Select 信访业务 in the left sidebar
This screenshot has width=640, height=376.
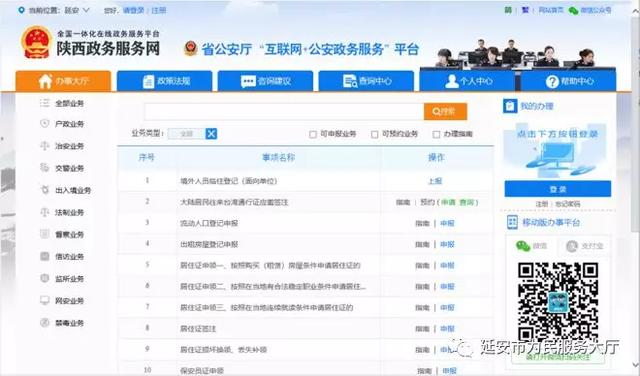click(69, 256)
